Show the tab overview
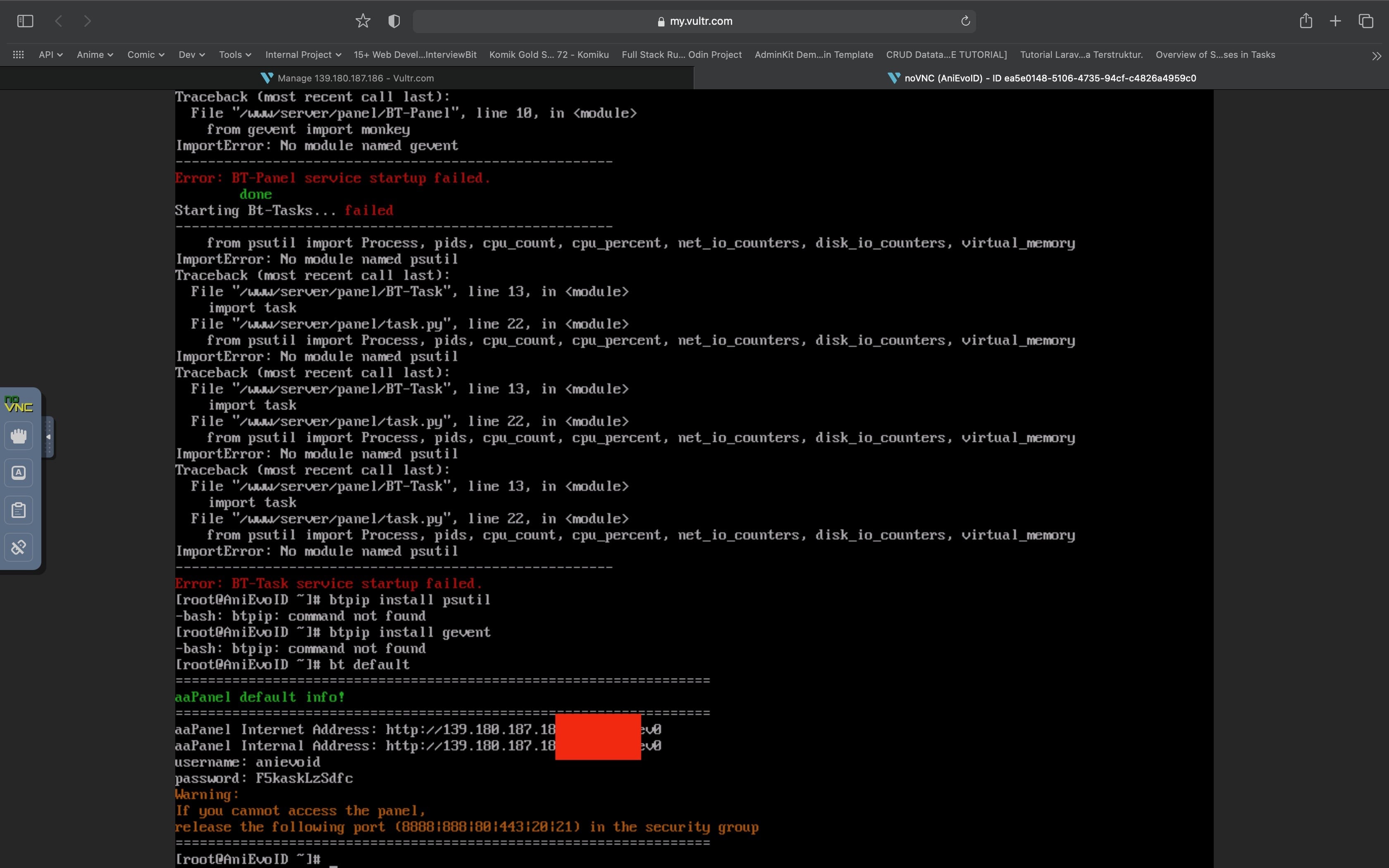 1366,21
